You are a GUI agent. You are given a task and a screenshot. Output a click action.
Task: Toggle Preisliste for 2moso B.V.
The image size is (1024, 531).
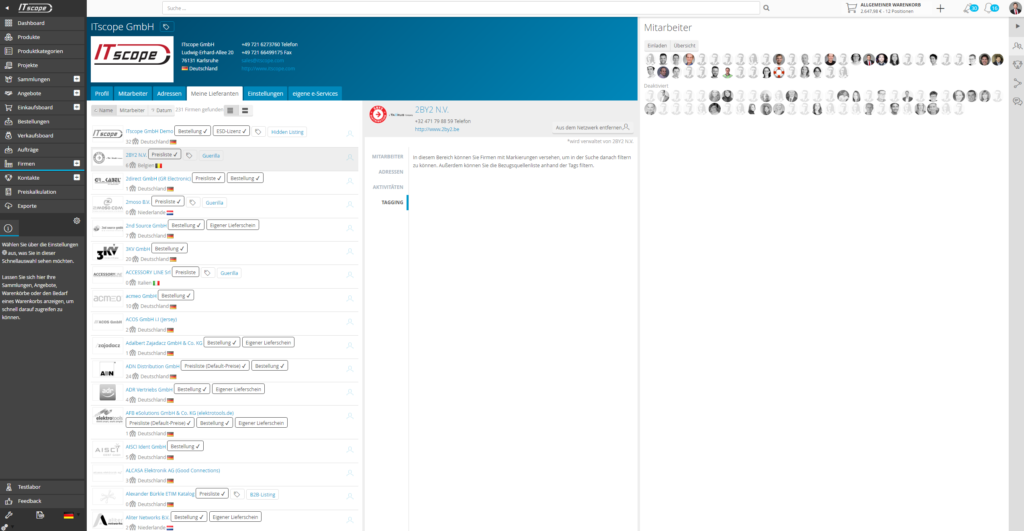click(167, 202)
